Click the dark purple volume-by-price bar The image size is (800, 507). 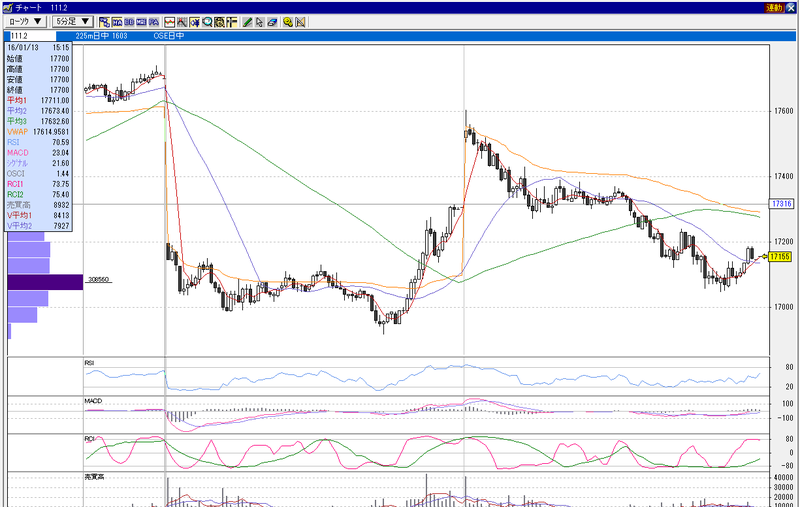coord(45,282)
